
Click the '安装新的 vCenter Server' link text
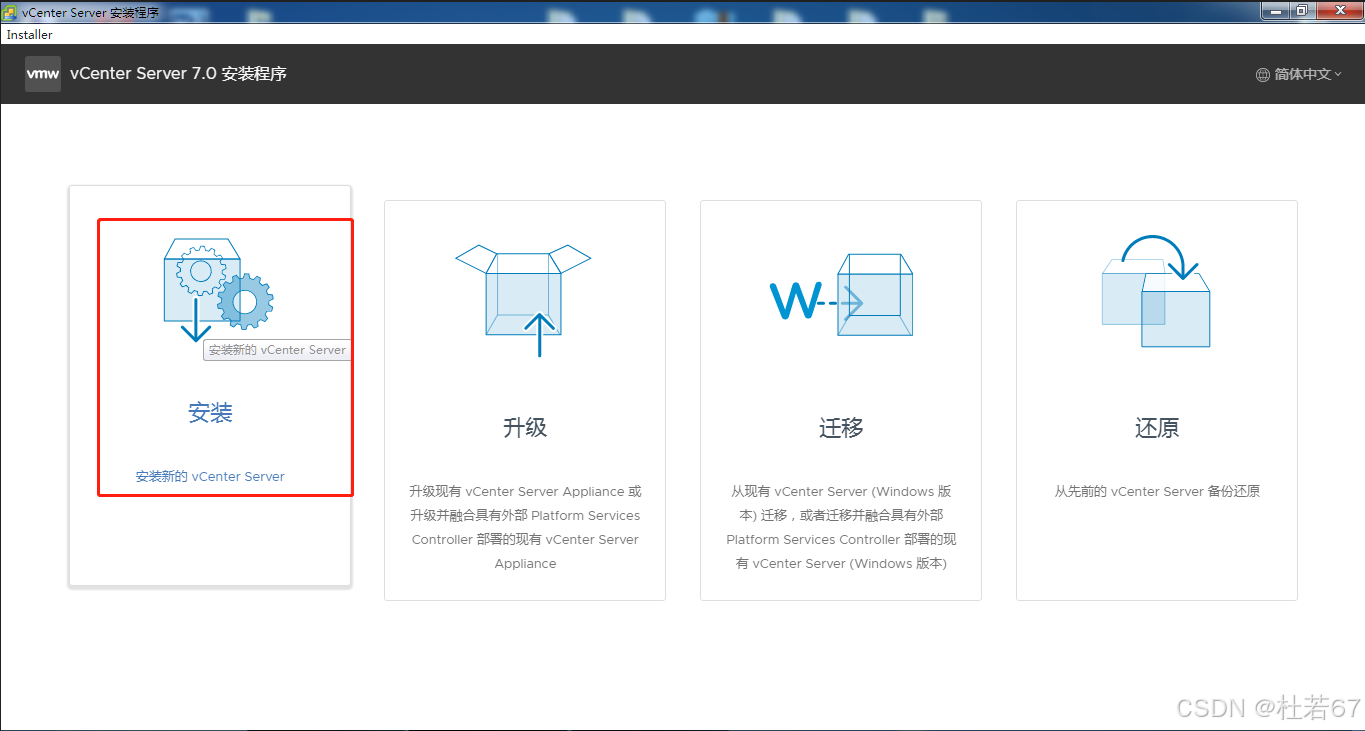tap(210, 476)
